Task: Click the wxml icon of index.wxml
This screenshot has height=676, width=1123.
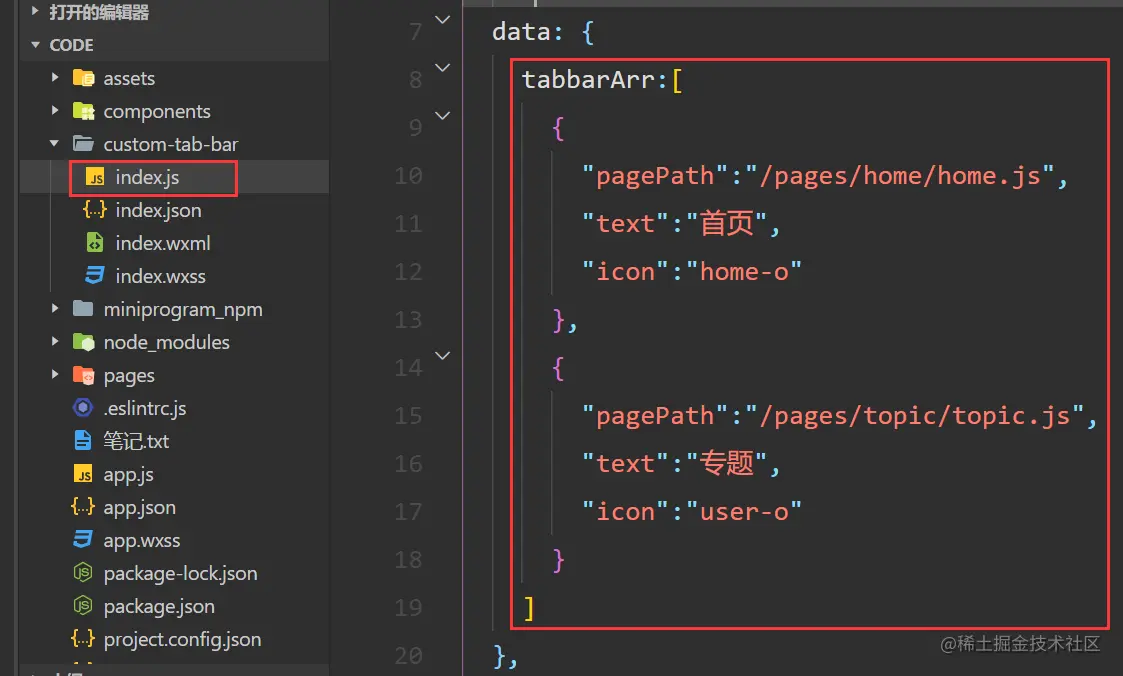Action: click(x=95, y=243)
